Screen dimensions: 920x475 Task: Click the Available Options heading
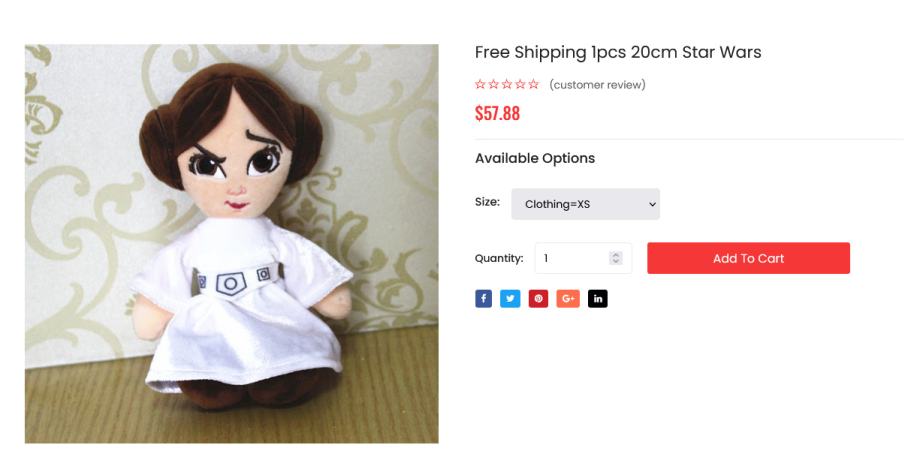pyautogui.click(x=535, y=158)
